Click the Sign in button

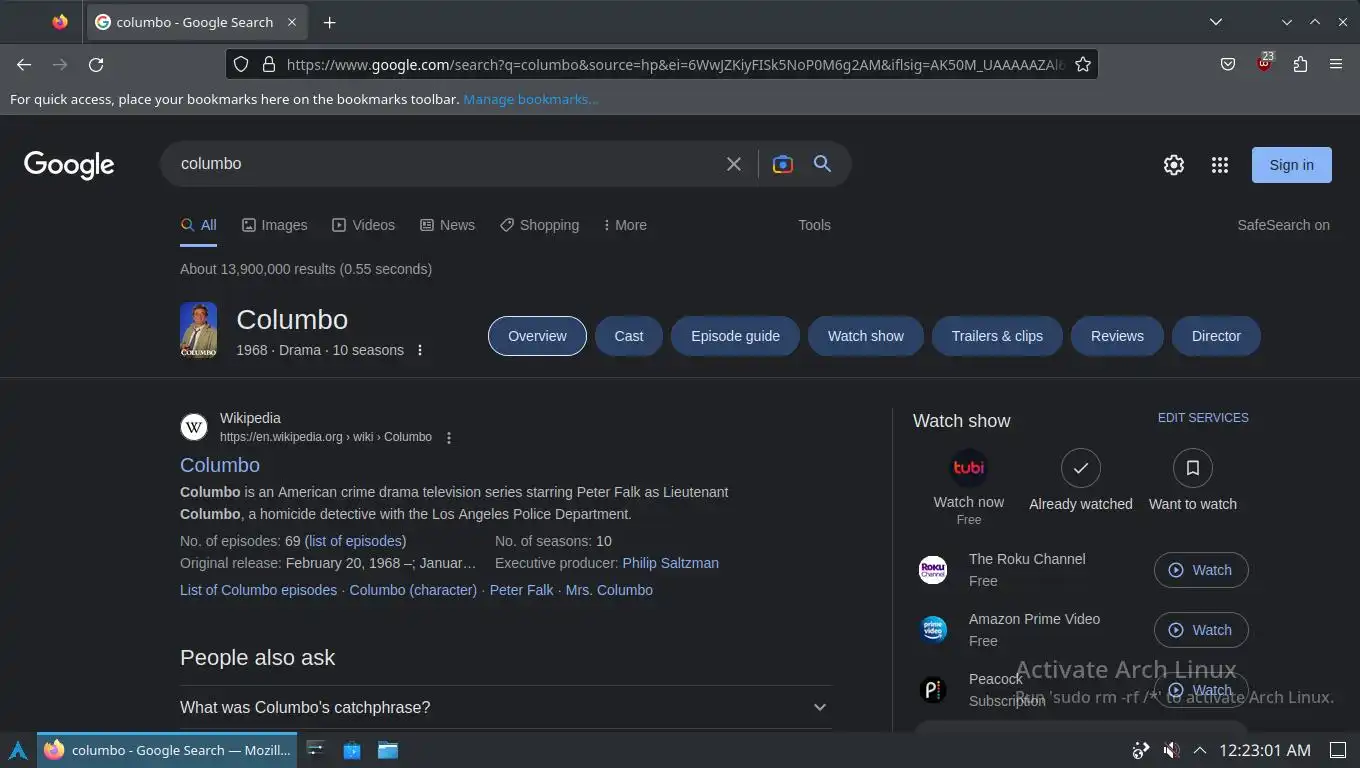pyautogui.click(x=1291, y=165)
